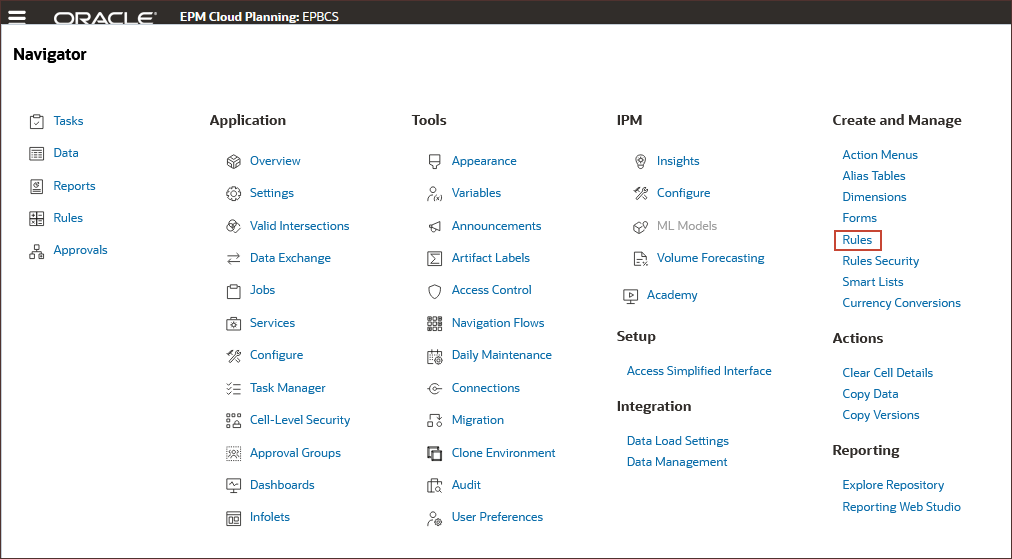Click the Audit magnifier icon
The width and height of the screenshot is (1012, 559).
tap(435, 485)
